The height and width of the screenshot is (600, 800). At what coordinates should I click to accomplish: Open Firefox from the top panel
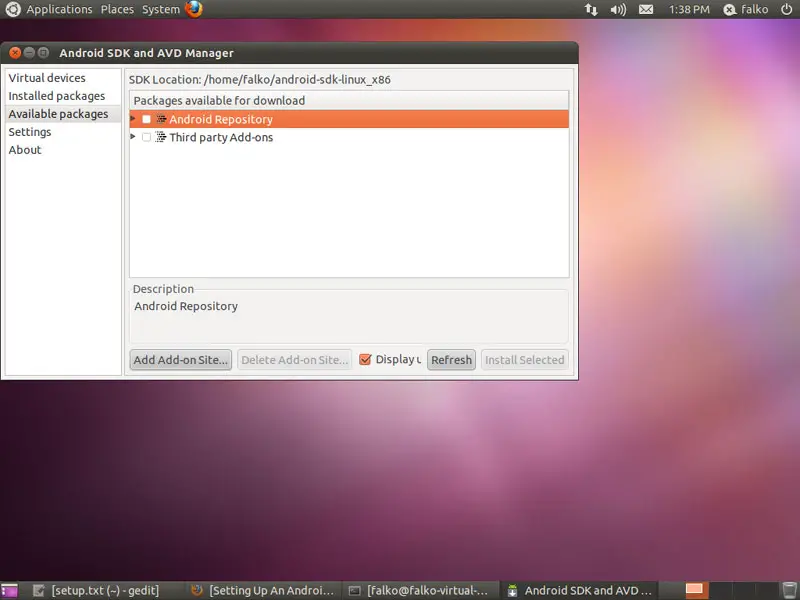[x=194, y=9]
